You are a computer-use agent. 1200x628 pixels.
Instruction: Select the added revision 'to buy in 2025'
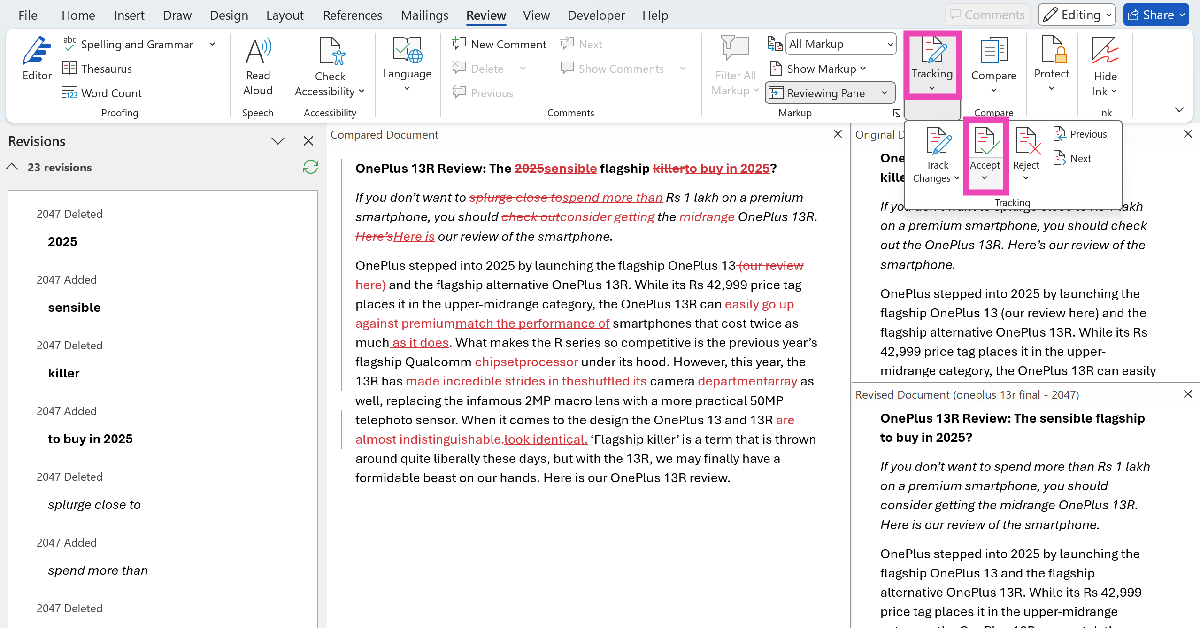coord(90,439)
